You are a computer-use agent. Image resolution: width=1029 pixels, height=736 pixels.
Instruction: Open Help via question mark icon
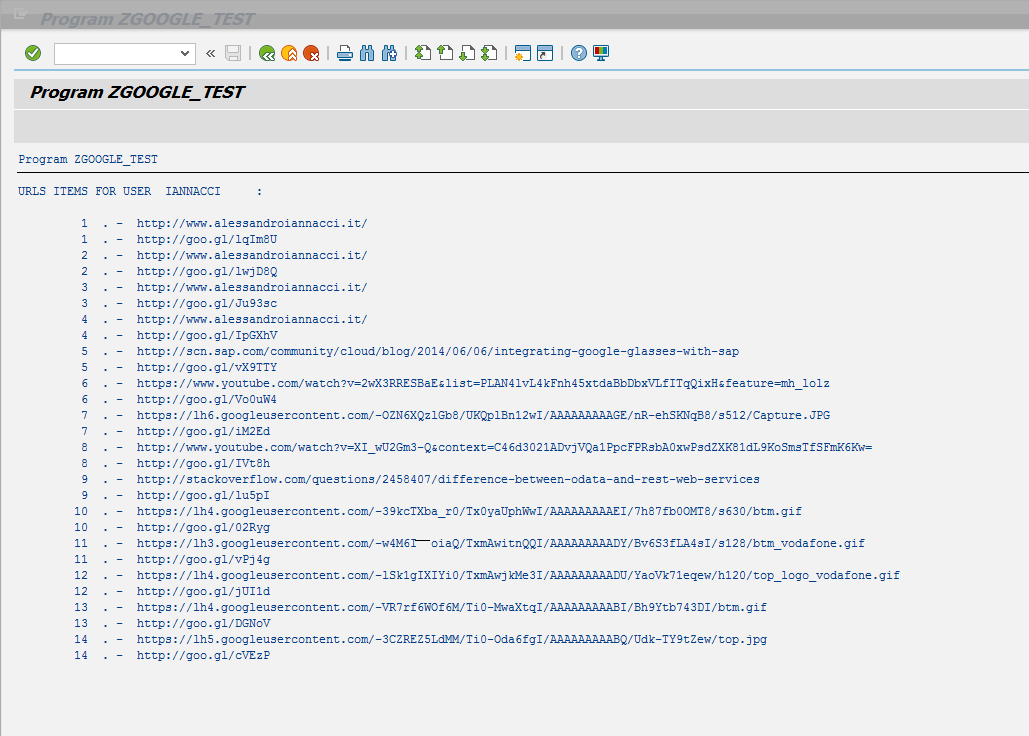(x=579, y=53)
